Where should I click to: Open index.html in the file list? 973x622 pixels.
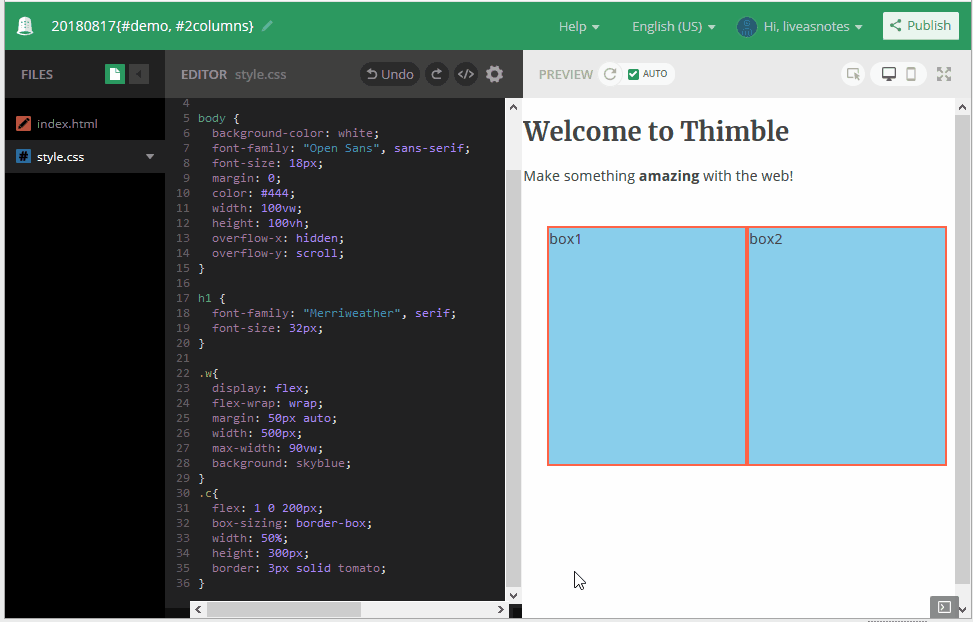[67, 124]
